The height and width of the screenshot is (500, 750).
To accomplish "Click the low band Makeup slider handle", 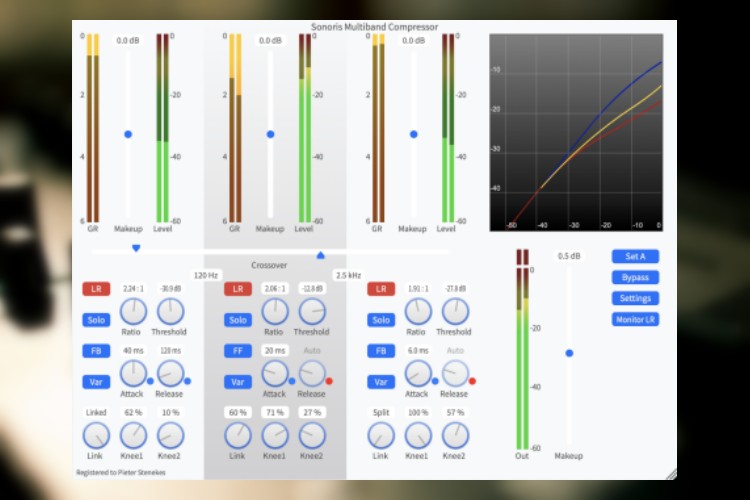I will (x=128, y=134).
